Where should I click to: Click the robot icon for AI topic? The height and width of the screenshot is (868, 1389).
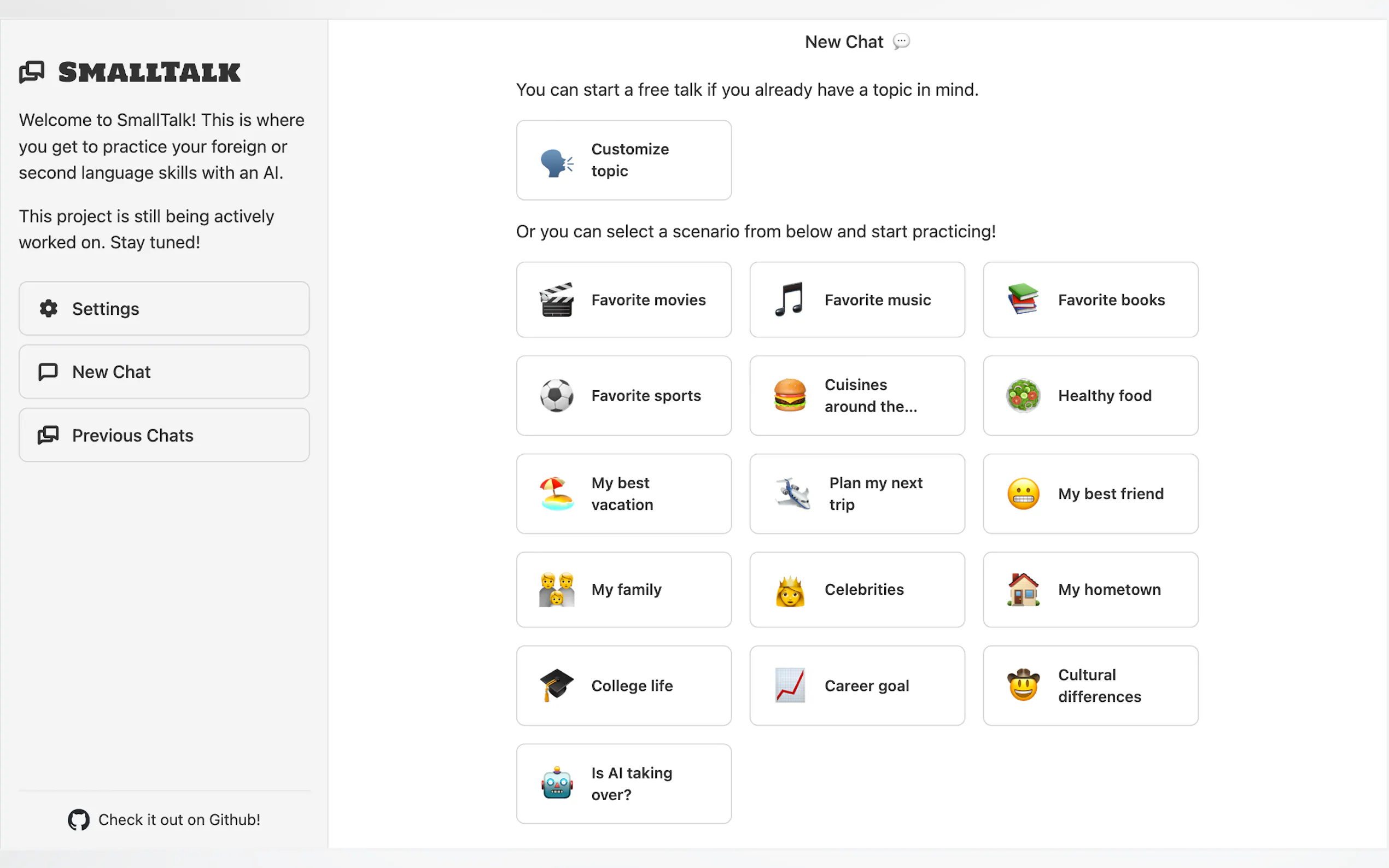[x=556, y=784]
